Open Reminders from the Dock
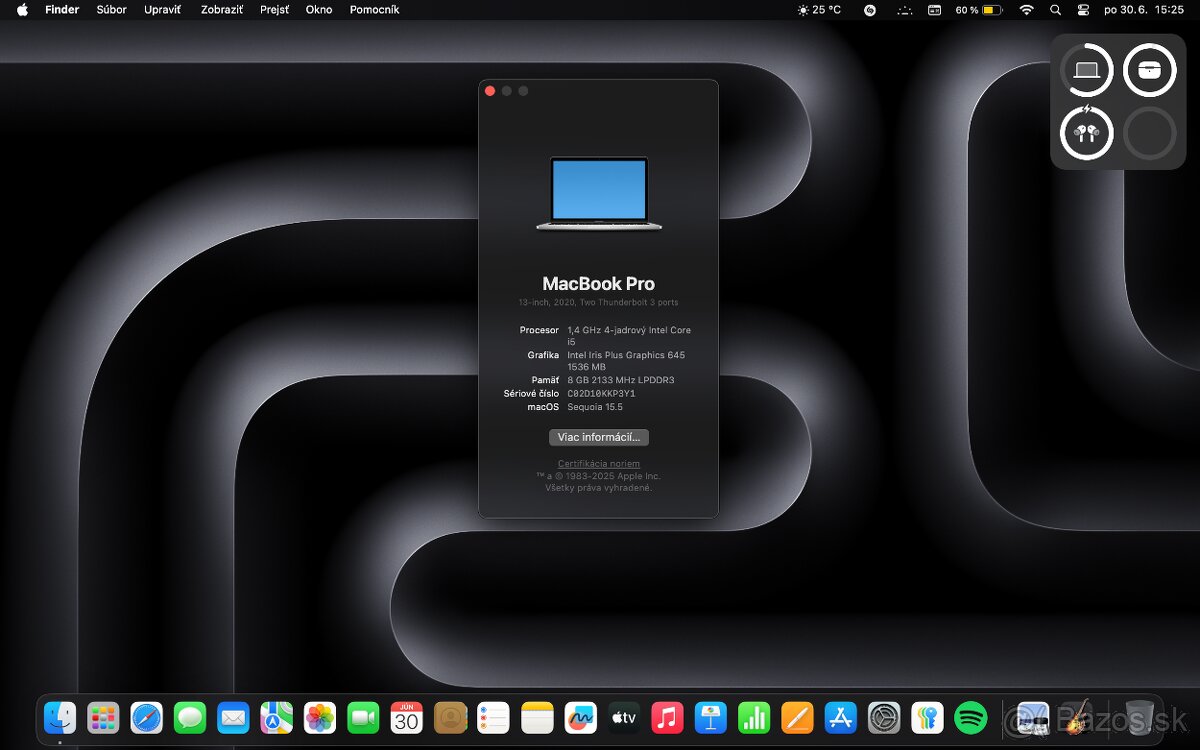This screenshot has height=750, width=1200. [493, 717]
